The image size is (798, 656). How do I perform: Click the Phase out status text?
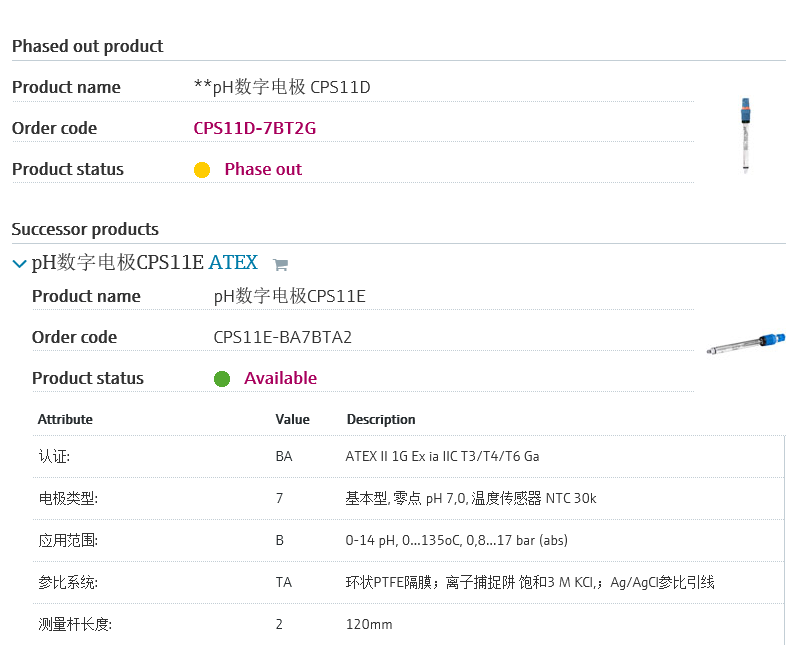[263, 169]
